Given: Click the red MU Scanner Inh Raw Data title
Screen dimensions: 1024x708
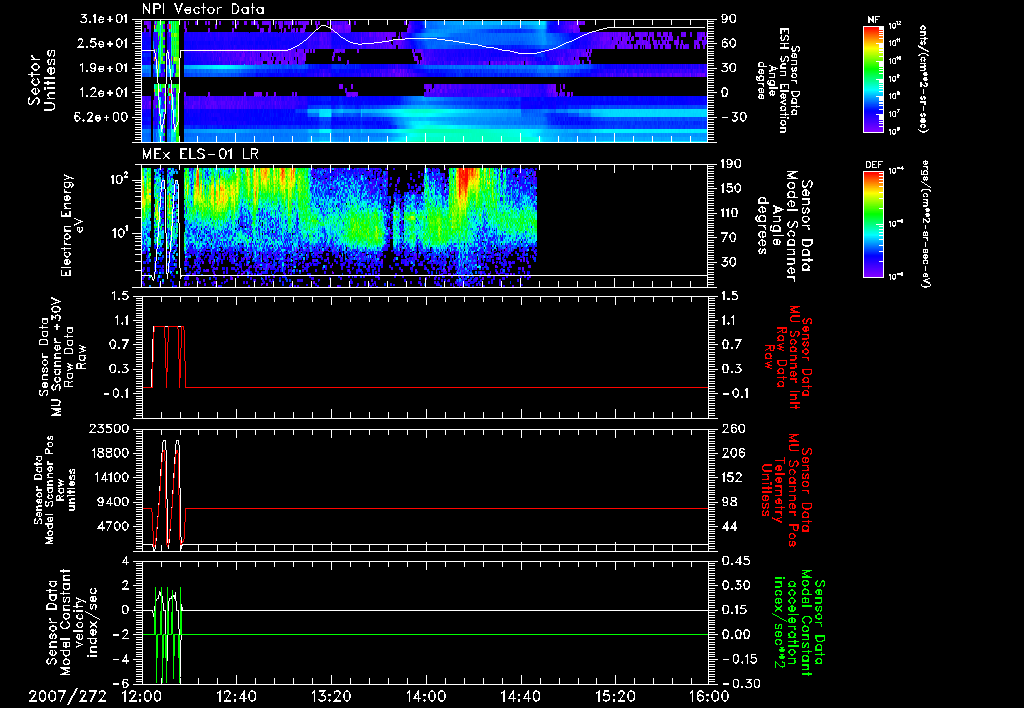Looking at the screenshot, I should (x=788, y=357).
